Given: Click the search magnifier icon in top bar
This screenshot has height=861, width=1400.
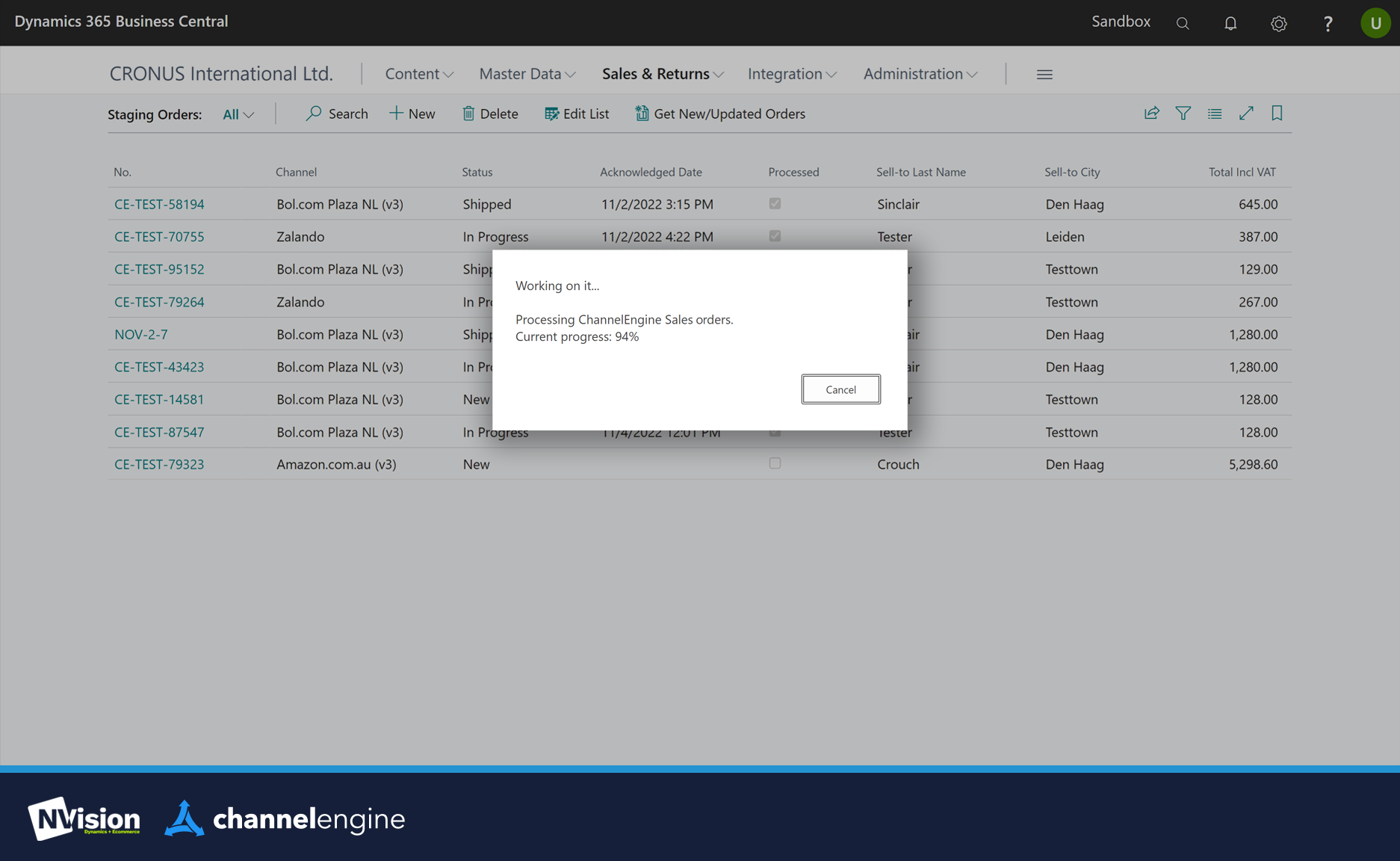Looking at the screenshot, I should point(1182,23).
